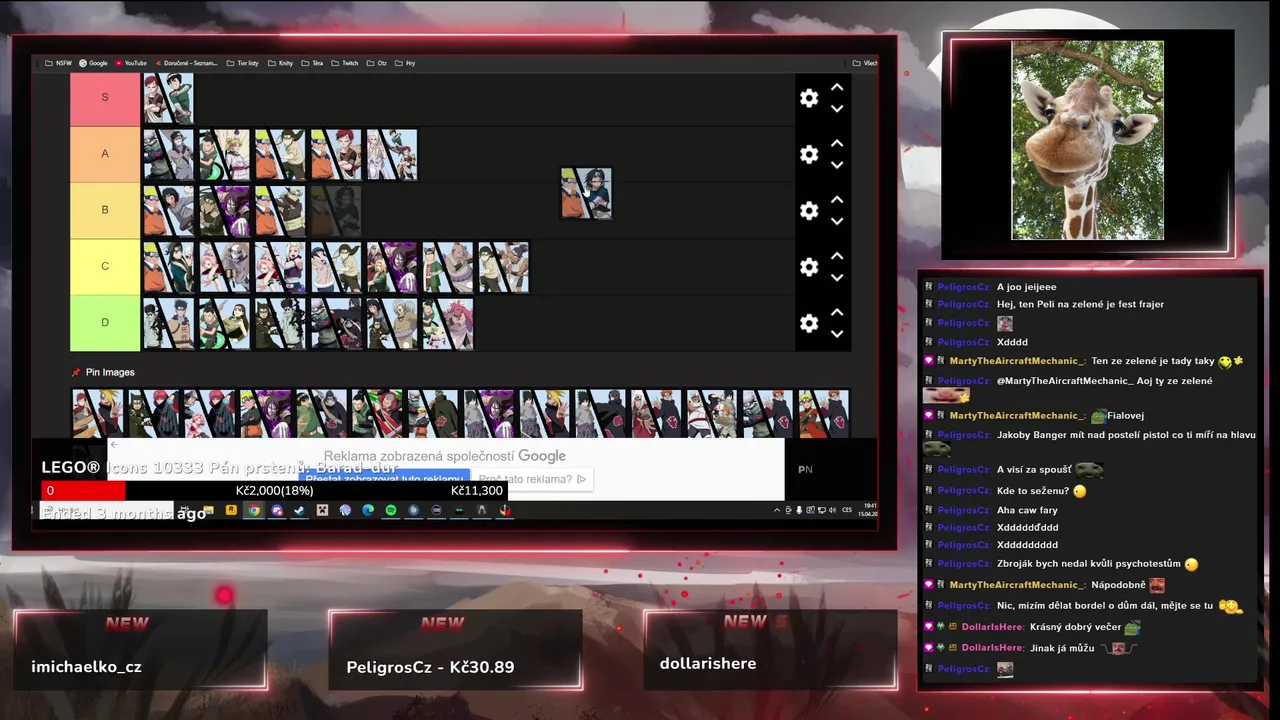This screenshot has width=1280, height=720.
Task: Move C tier row down with arrow
Action: pos(837,278)
